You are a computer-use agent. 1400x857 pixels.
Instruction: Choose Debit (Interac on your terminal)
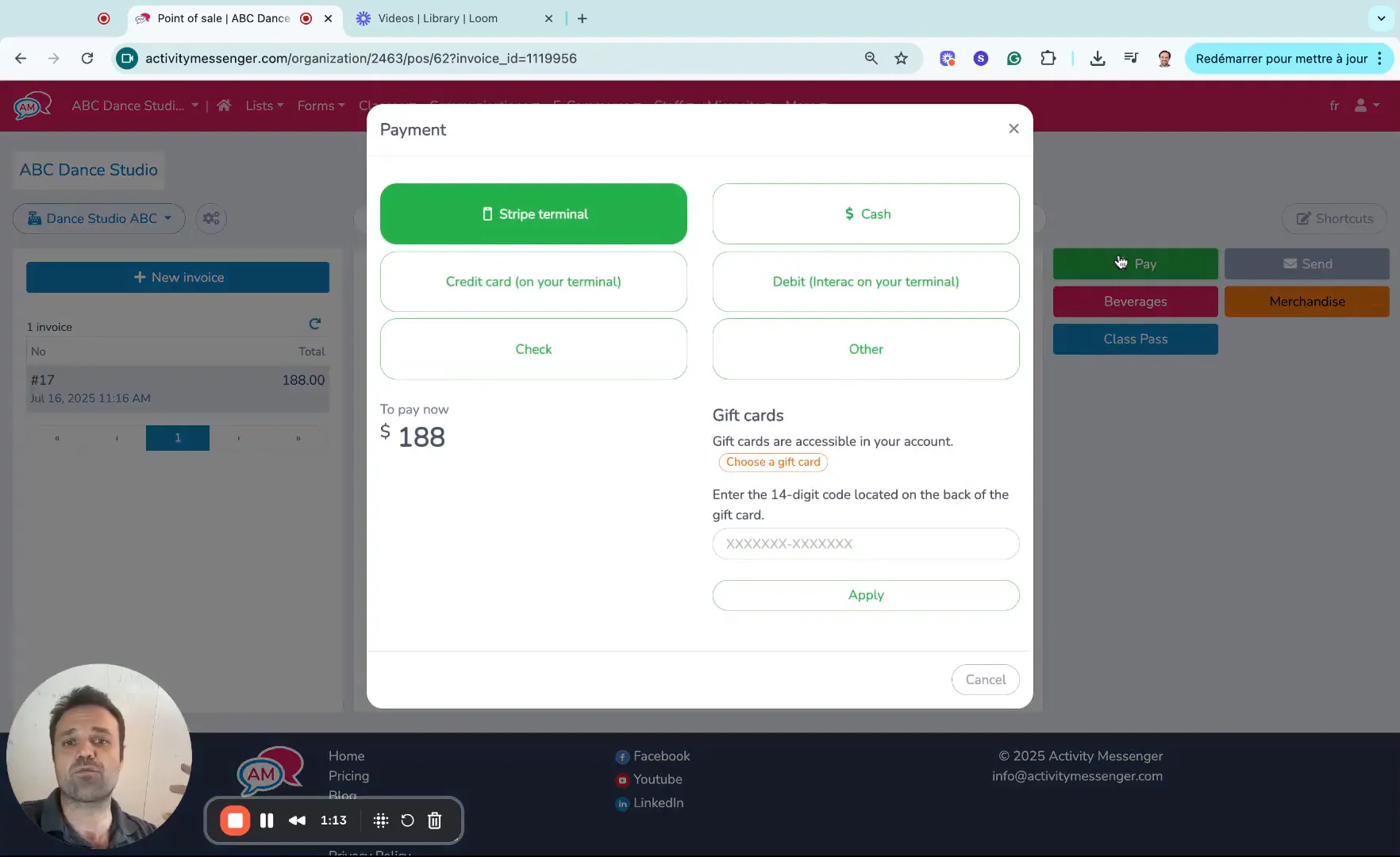(x=866, y=282)
